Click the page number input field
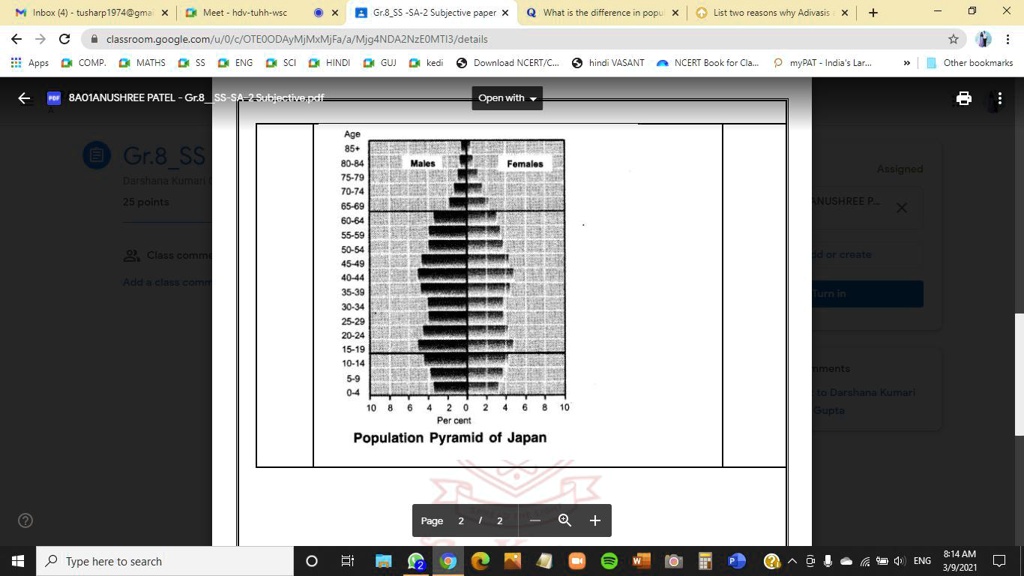 coord(461,520)
